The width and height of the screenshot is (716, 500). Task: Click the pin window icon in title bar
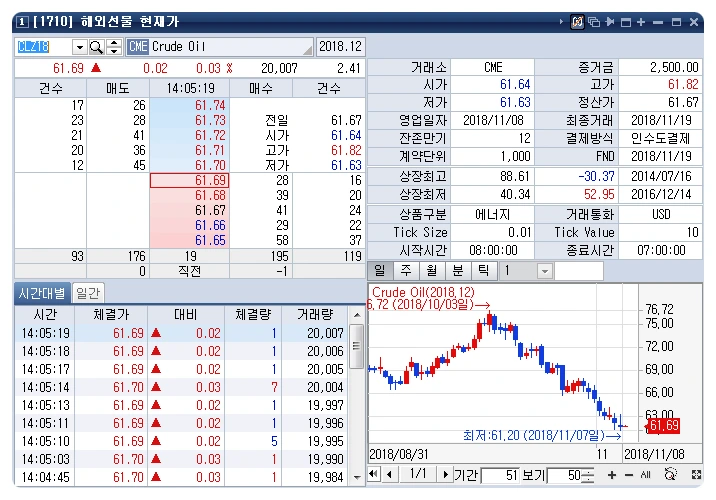coord(610,21)
